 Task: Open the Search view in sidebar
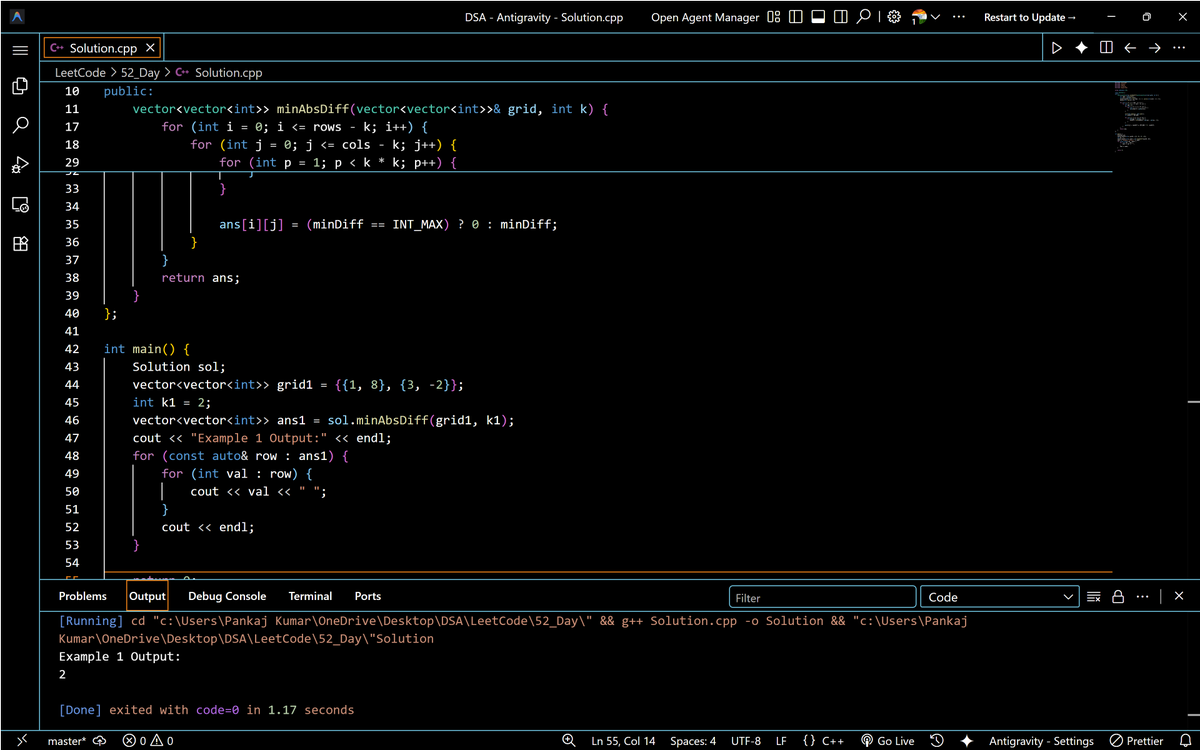point(20,126)
